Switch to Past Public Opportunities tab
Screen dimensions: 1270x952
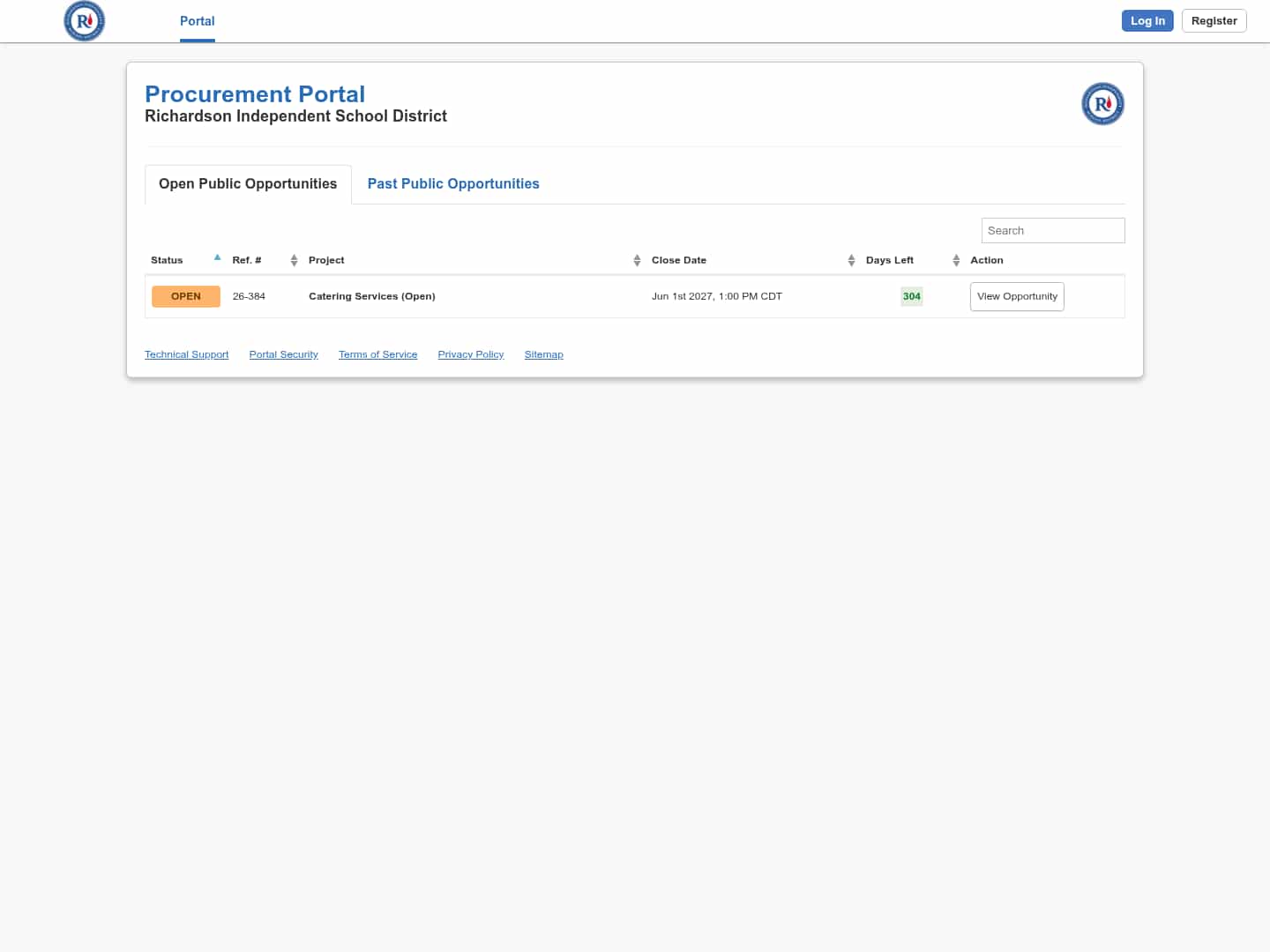pyautogui.click(x=453, y=184)
